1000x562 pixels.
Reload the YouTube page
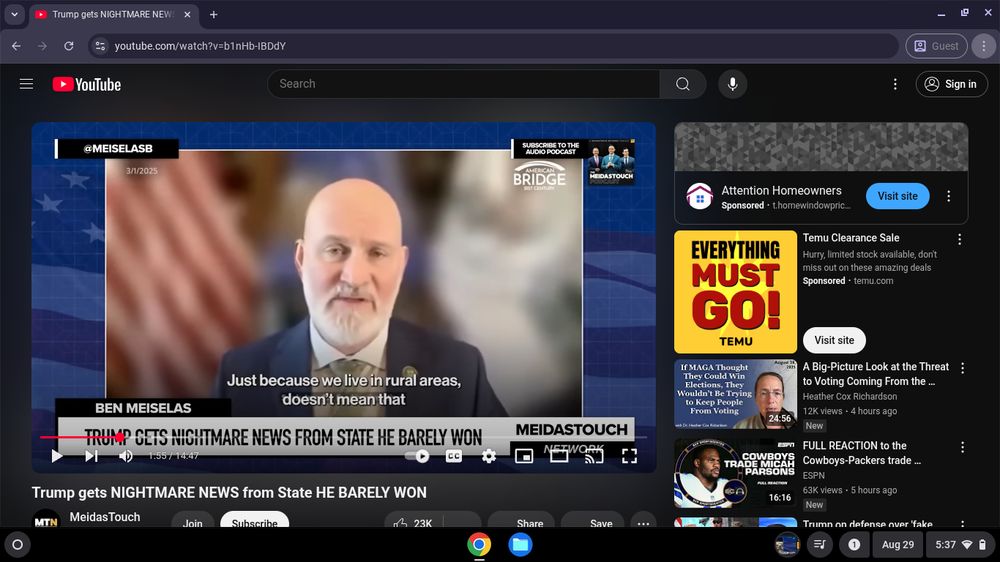(69, 46)
